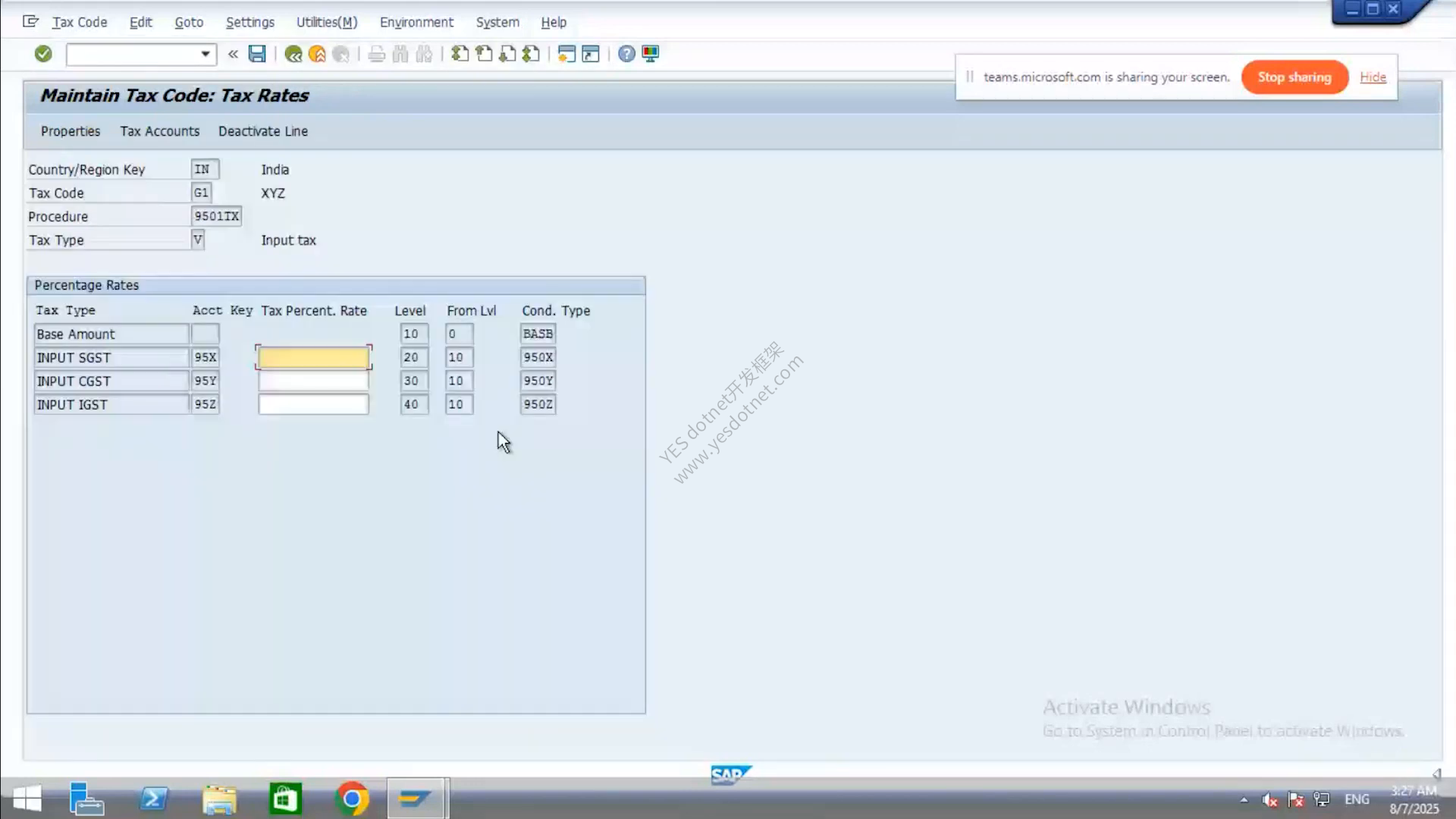
Task: Open the Store app from the taskbar
Action: coord(286,799)
